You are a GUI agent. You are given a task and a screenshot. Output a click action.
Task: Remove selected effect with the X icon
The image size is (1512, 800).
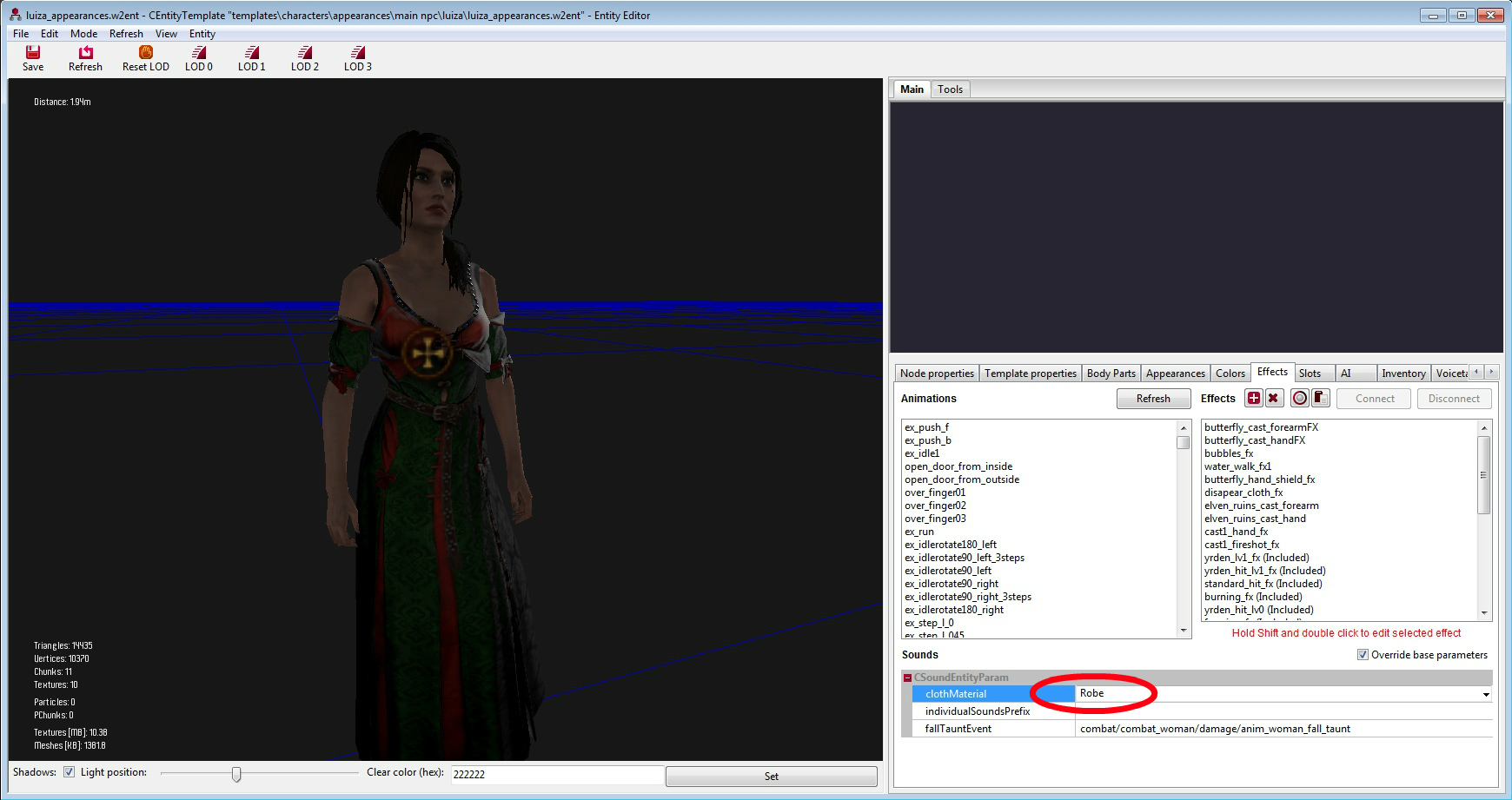coord(1273,398)
